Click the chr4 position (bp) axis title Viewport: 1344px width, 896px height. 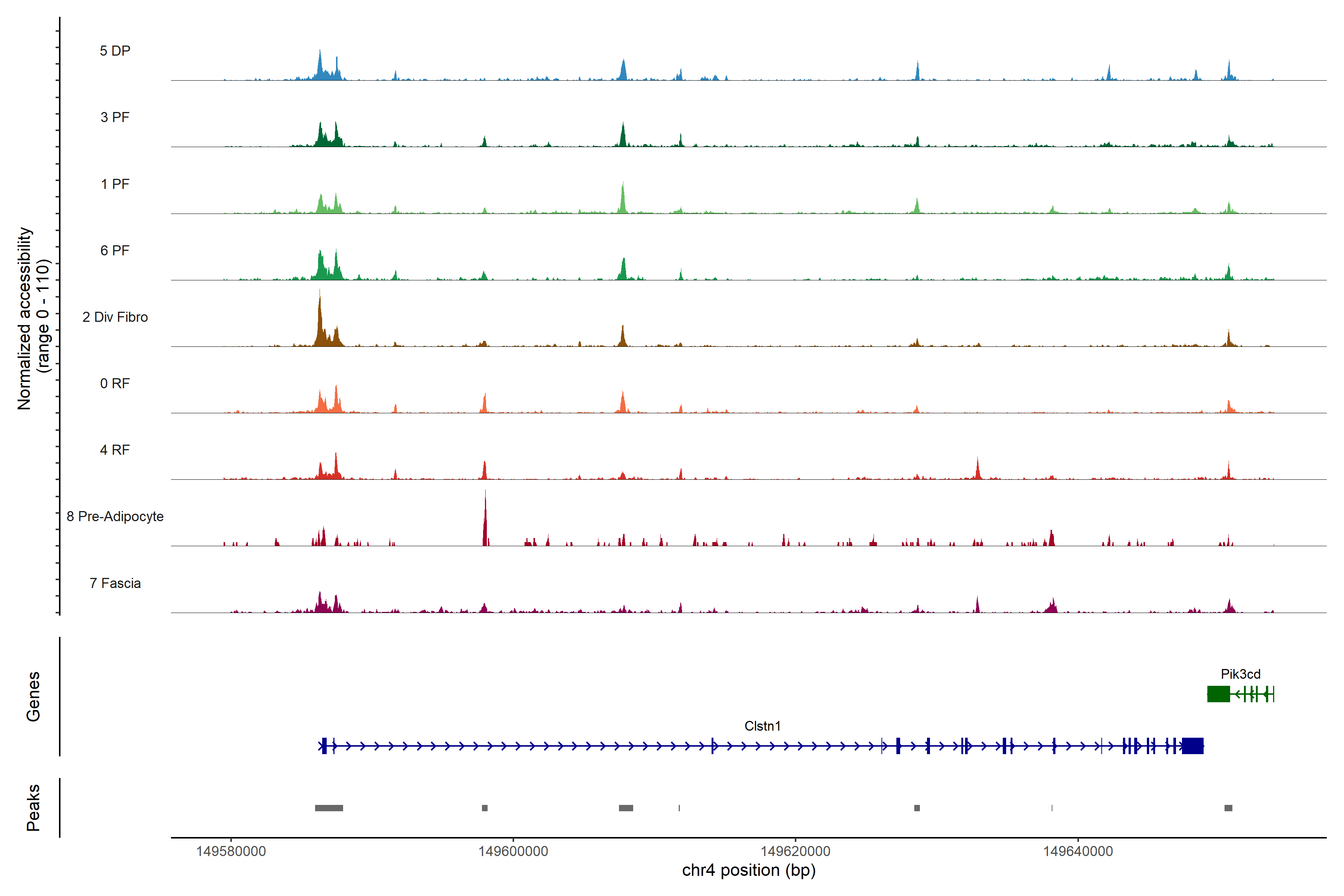[749, 870]
